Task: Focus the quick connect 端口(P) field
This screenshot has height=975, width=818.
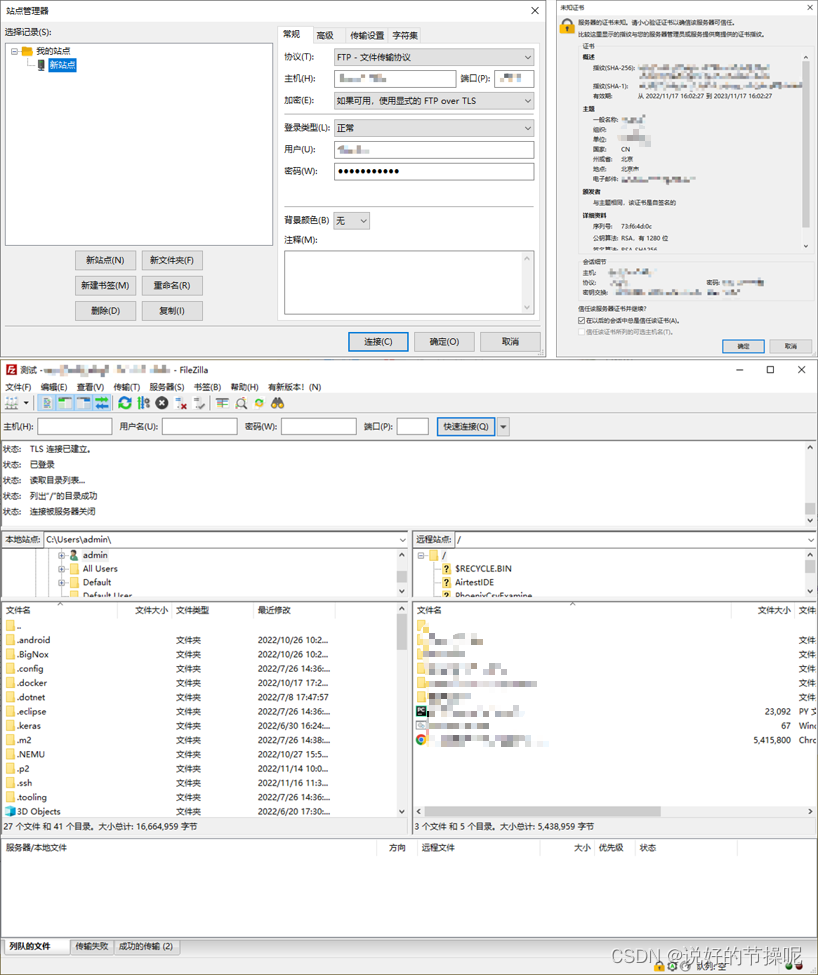Action: (413, 427)
